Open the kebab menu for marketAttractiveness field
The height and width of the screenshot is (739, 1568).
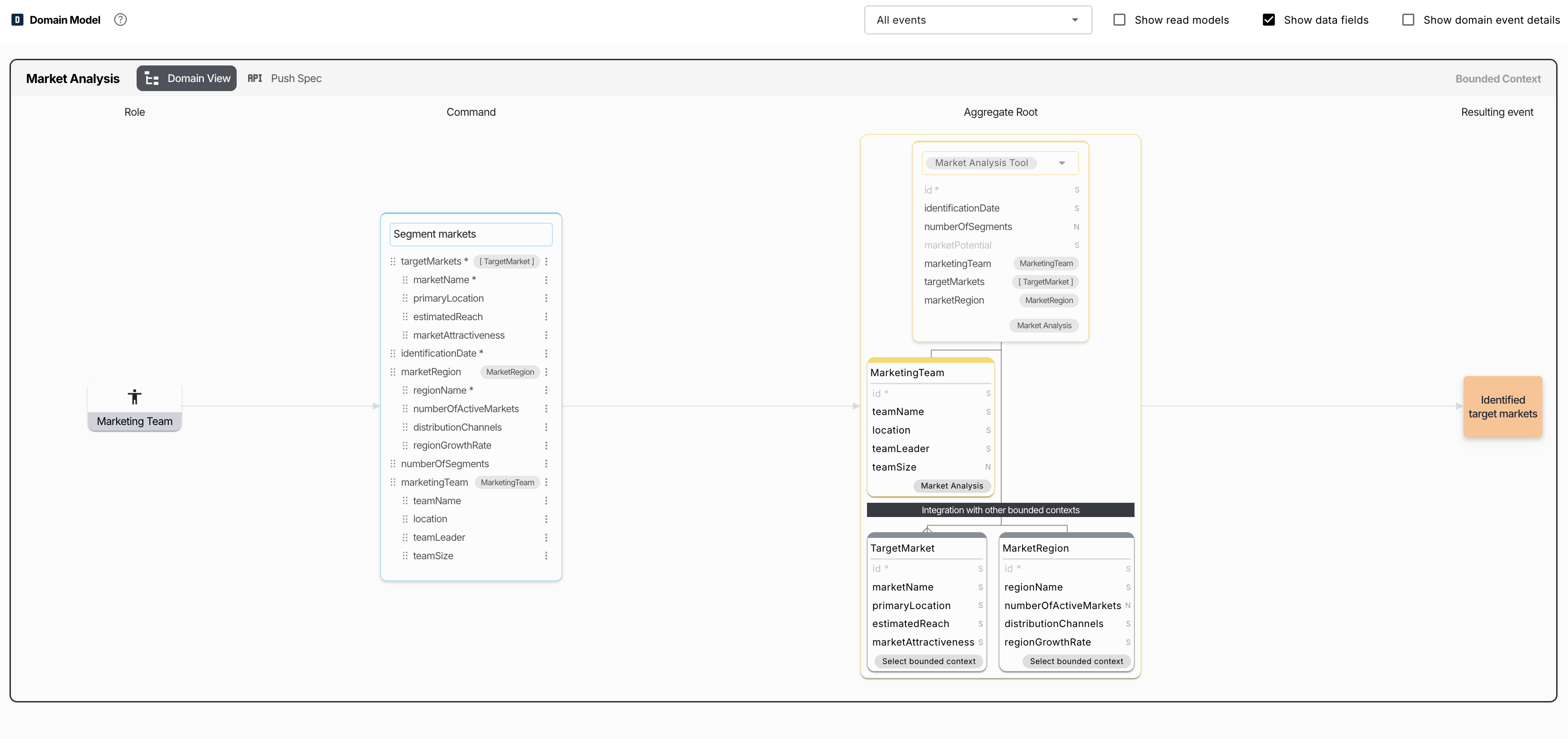pos(546,335)
